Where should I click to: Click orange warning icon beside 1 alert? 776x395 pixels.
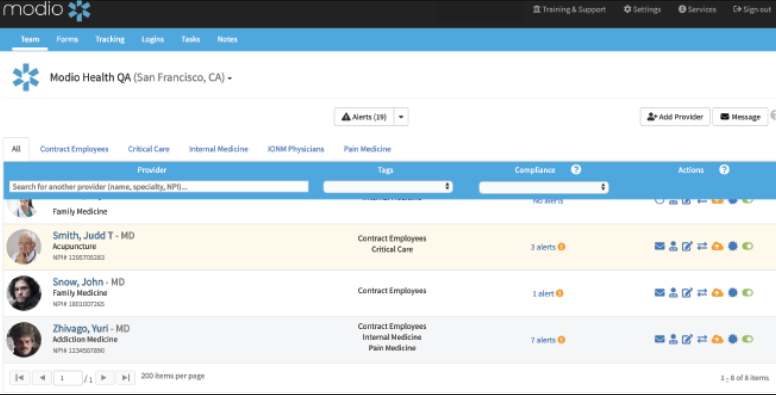[560, 293]
